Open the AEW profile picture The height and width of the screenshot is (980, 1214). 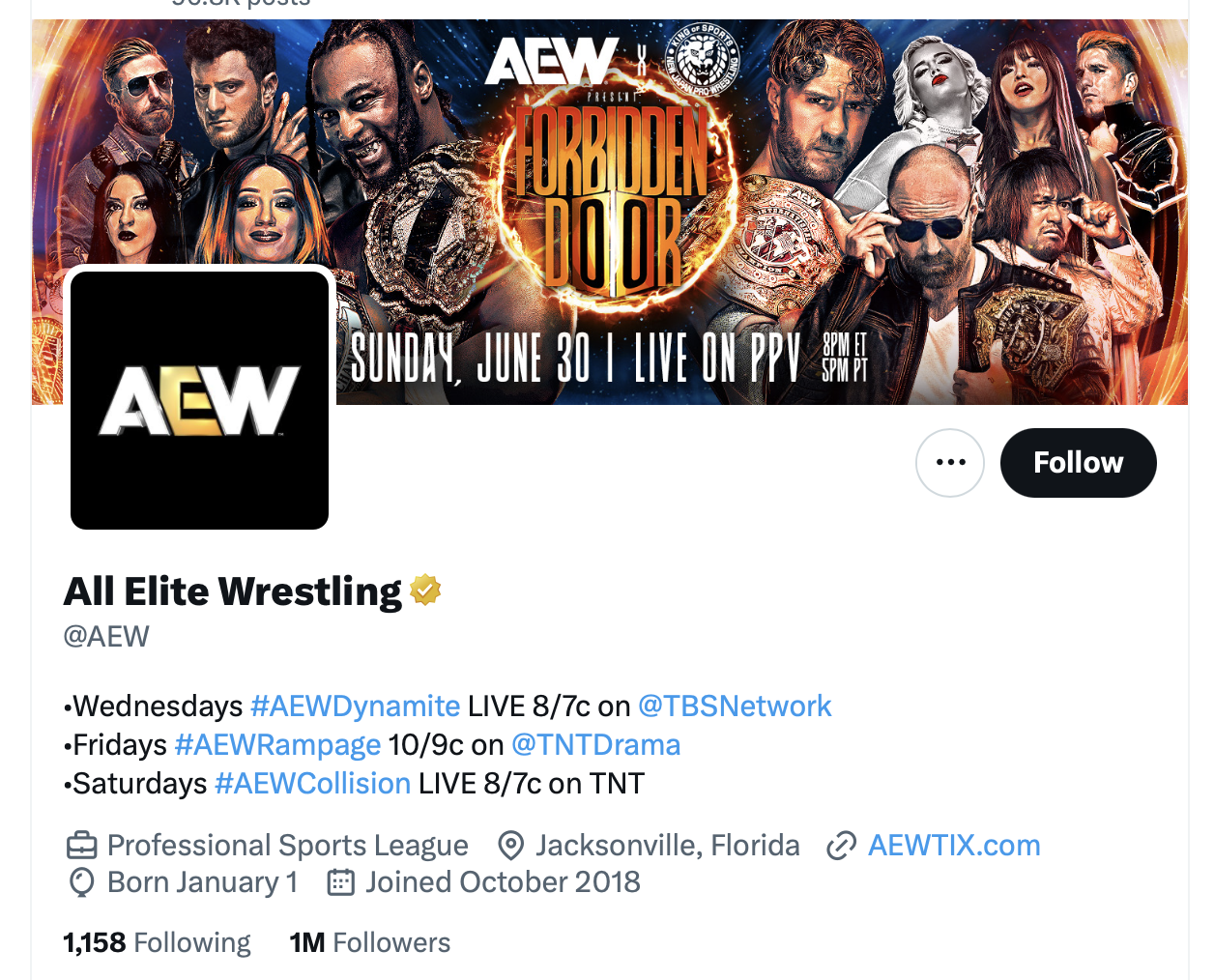coord(199,400)
